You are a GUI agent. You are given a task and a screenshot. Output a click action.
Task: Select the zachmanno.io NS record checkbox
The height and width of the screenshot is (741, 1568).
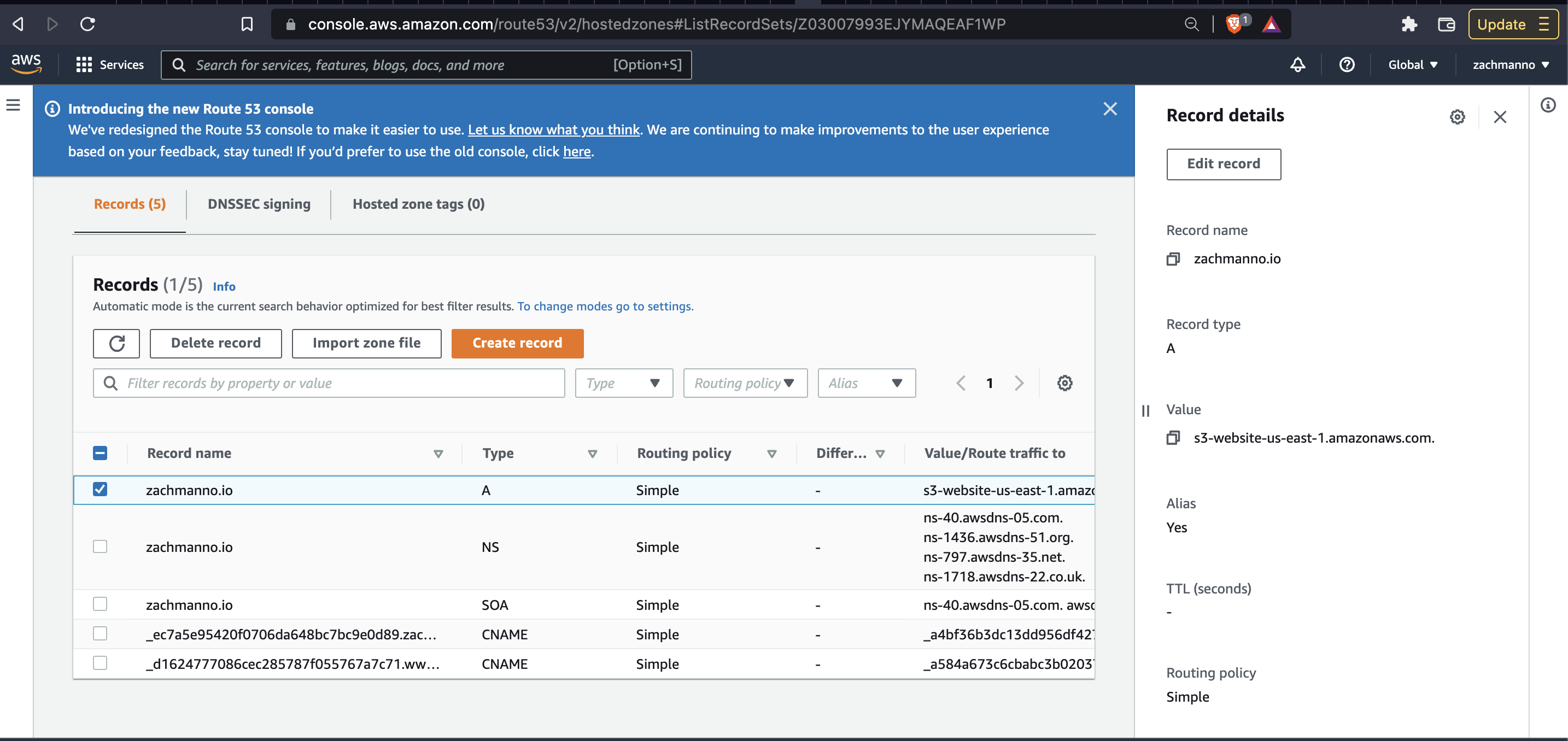(100, 547)
